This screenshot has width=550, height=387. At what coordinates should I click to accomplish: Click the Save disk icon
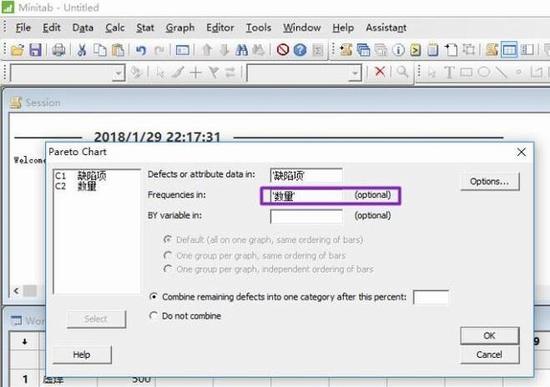pyautogui.click(x=35, y=50)
